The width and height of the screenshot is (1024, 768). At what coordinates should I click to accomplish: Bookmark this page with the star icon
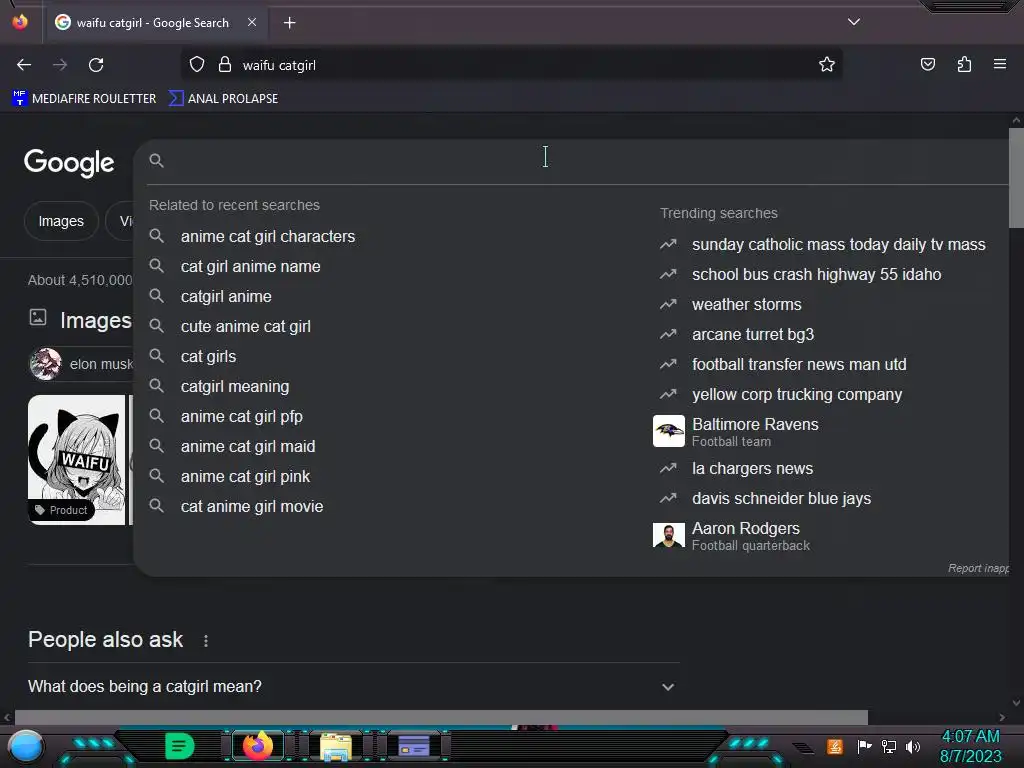827,65
